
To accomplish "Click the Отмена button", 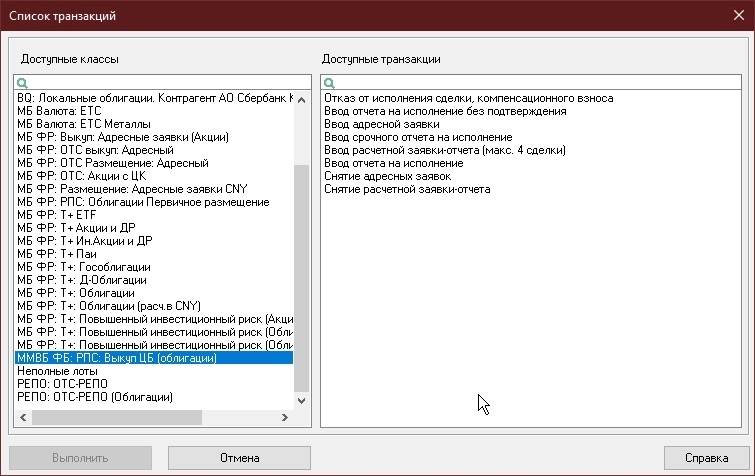I will pyautogui.click(x=239, y=458).
